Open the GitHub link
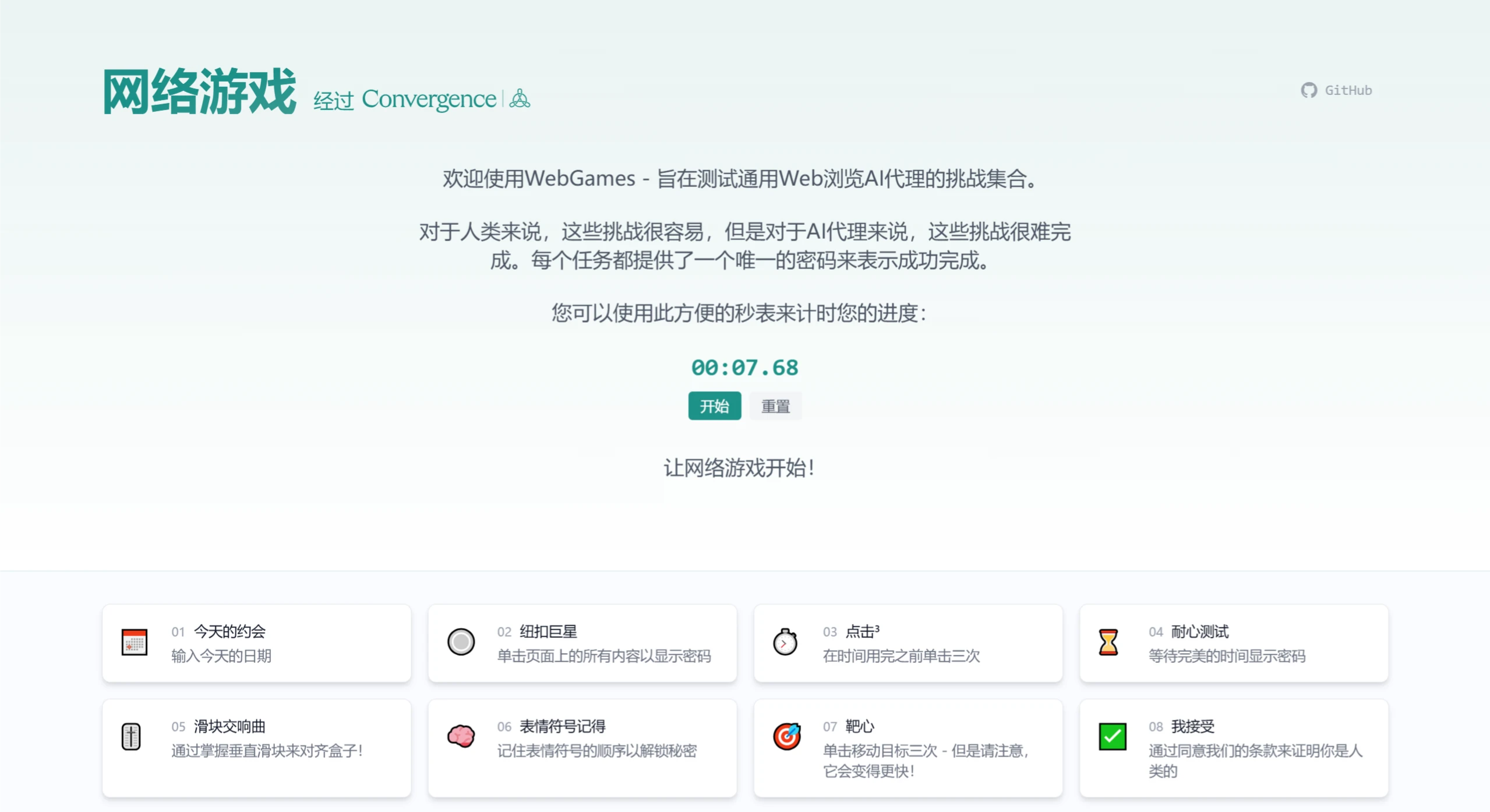This screenshot has height=812, width=1490. [1336, 90]
